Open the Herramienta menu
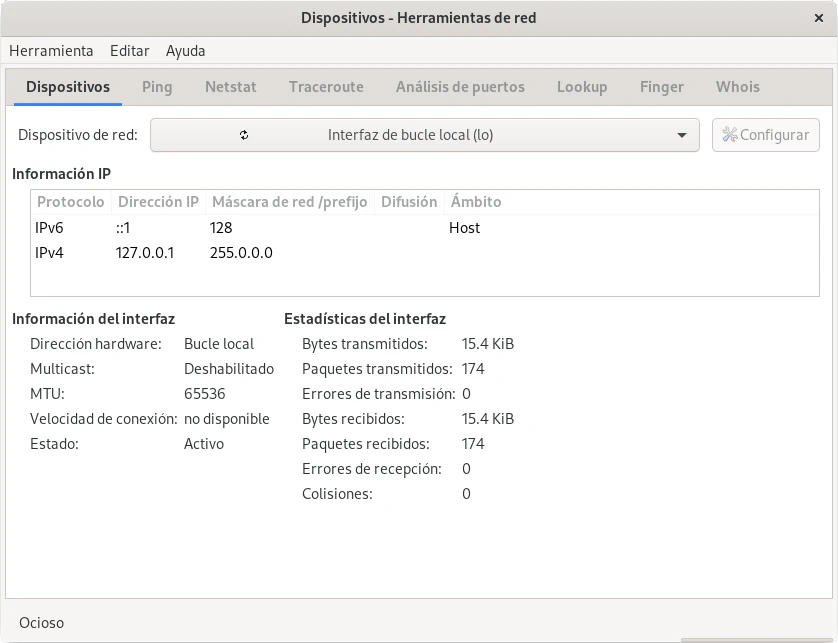 click(x=51, y=50)
